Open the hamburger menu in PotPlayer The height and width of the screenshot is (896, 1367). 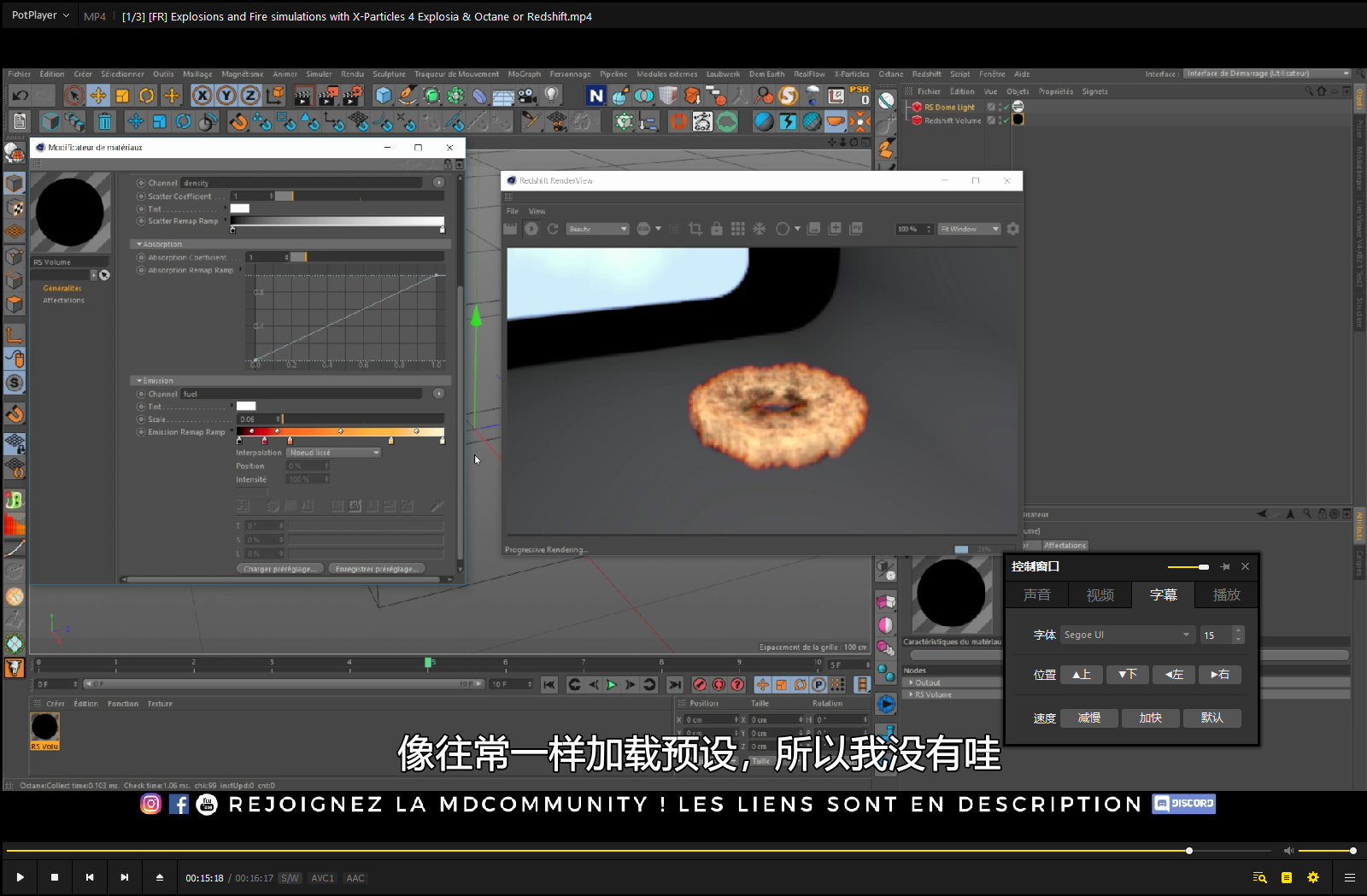tap(1350, 877)
